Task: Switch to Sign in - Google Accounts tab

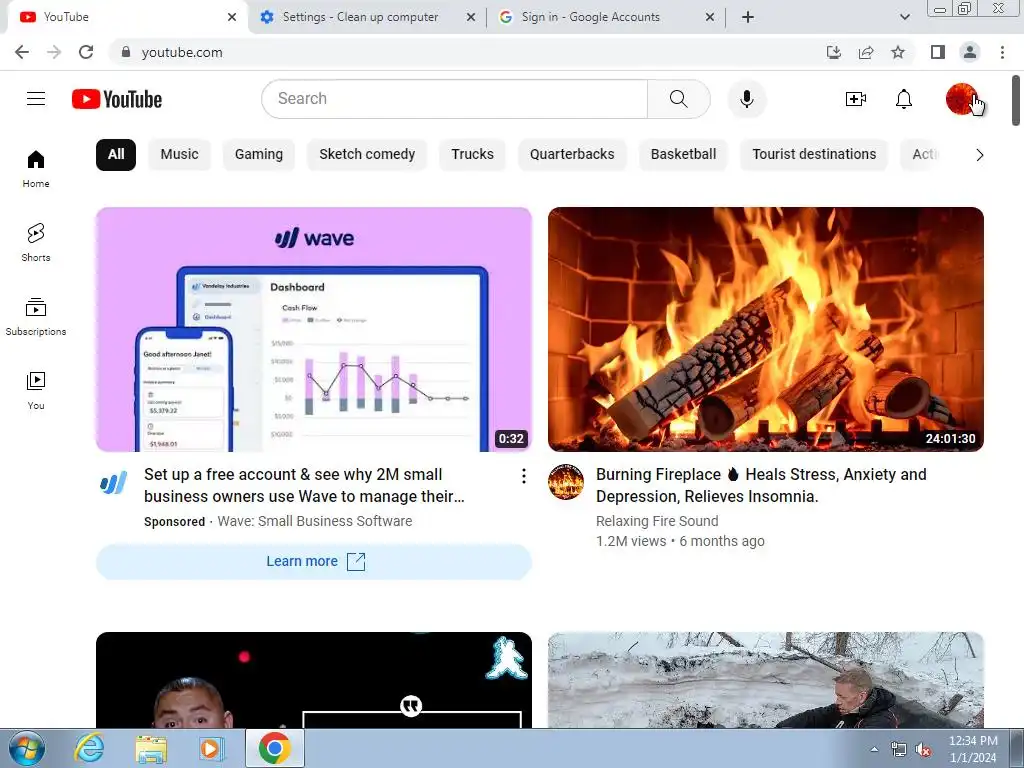Action: [590, 17]
